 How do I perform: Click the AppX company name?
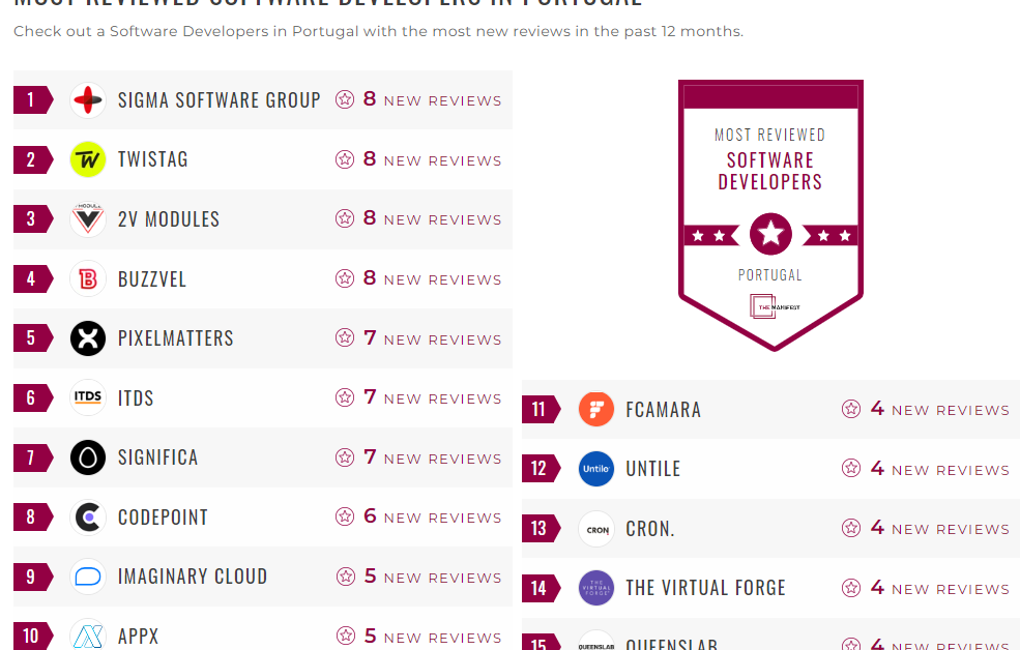[x=138, y=636]
